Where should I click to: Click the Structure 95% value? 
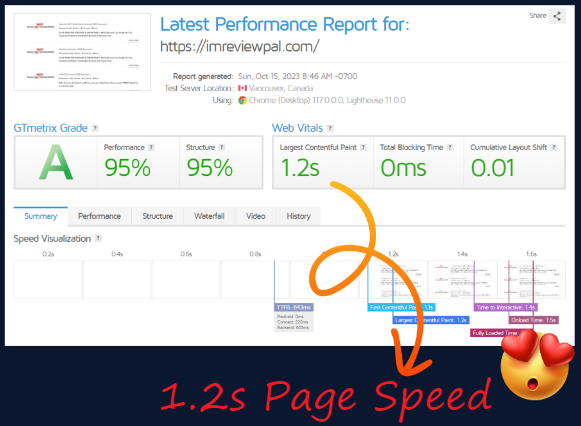tap(210, 168)
